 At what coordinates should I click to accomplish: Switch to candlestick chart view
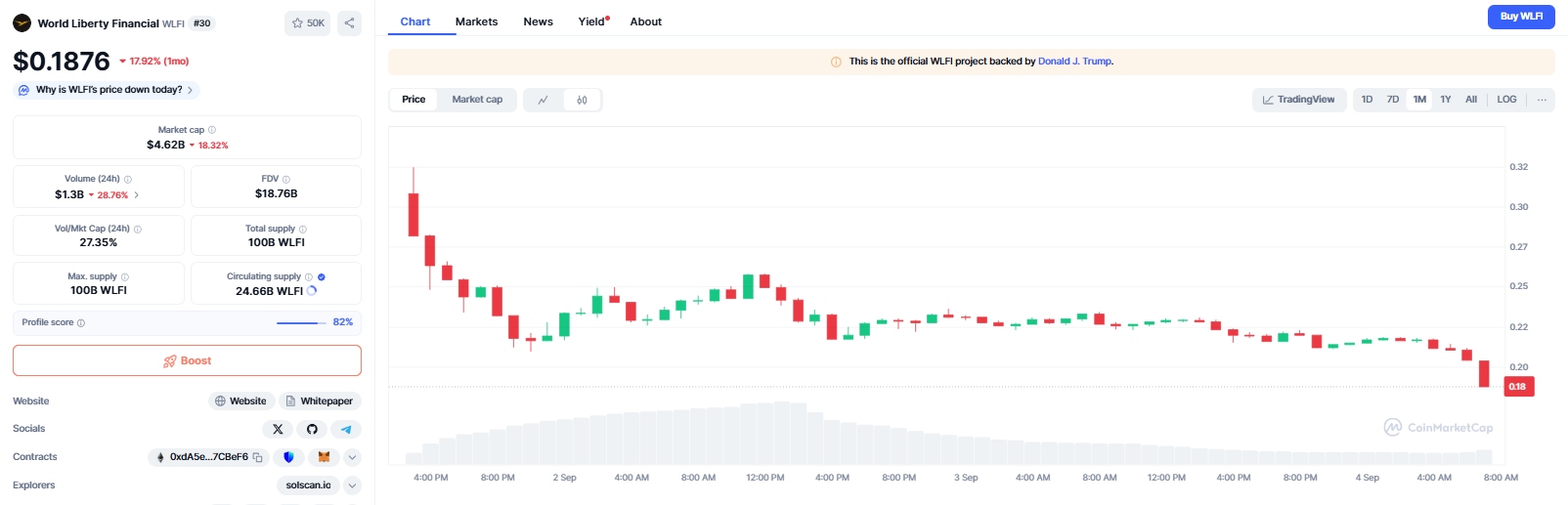coord(582,100)
